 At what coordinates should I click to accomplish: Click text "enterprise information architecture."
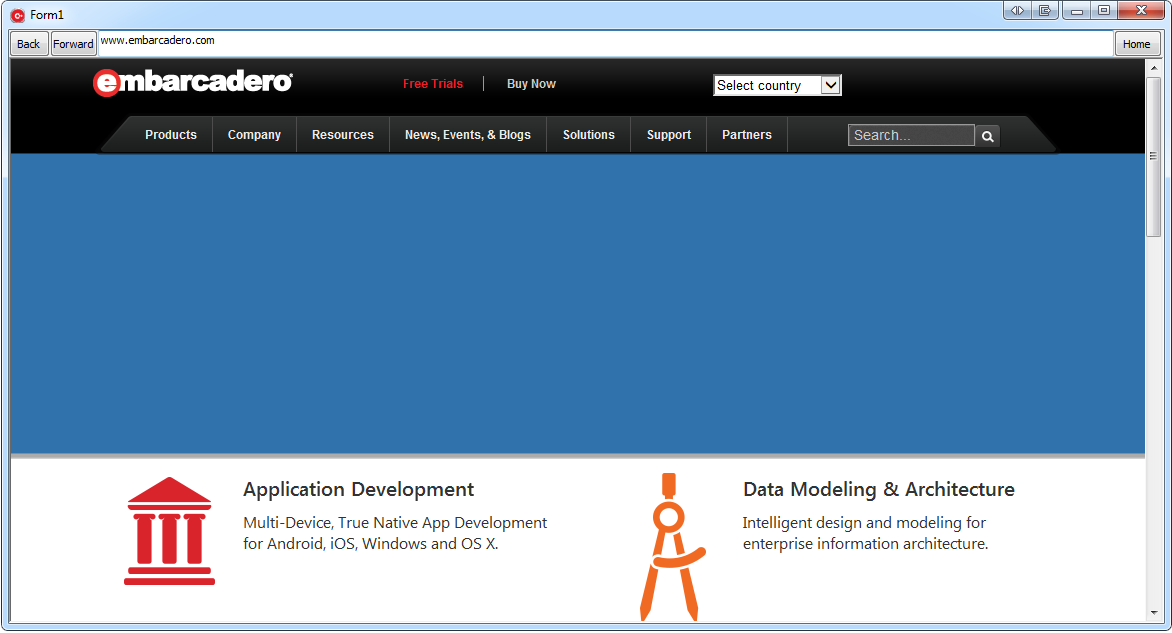(865, 543)
